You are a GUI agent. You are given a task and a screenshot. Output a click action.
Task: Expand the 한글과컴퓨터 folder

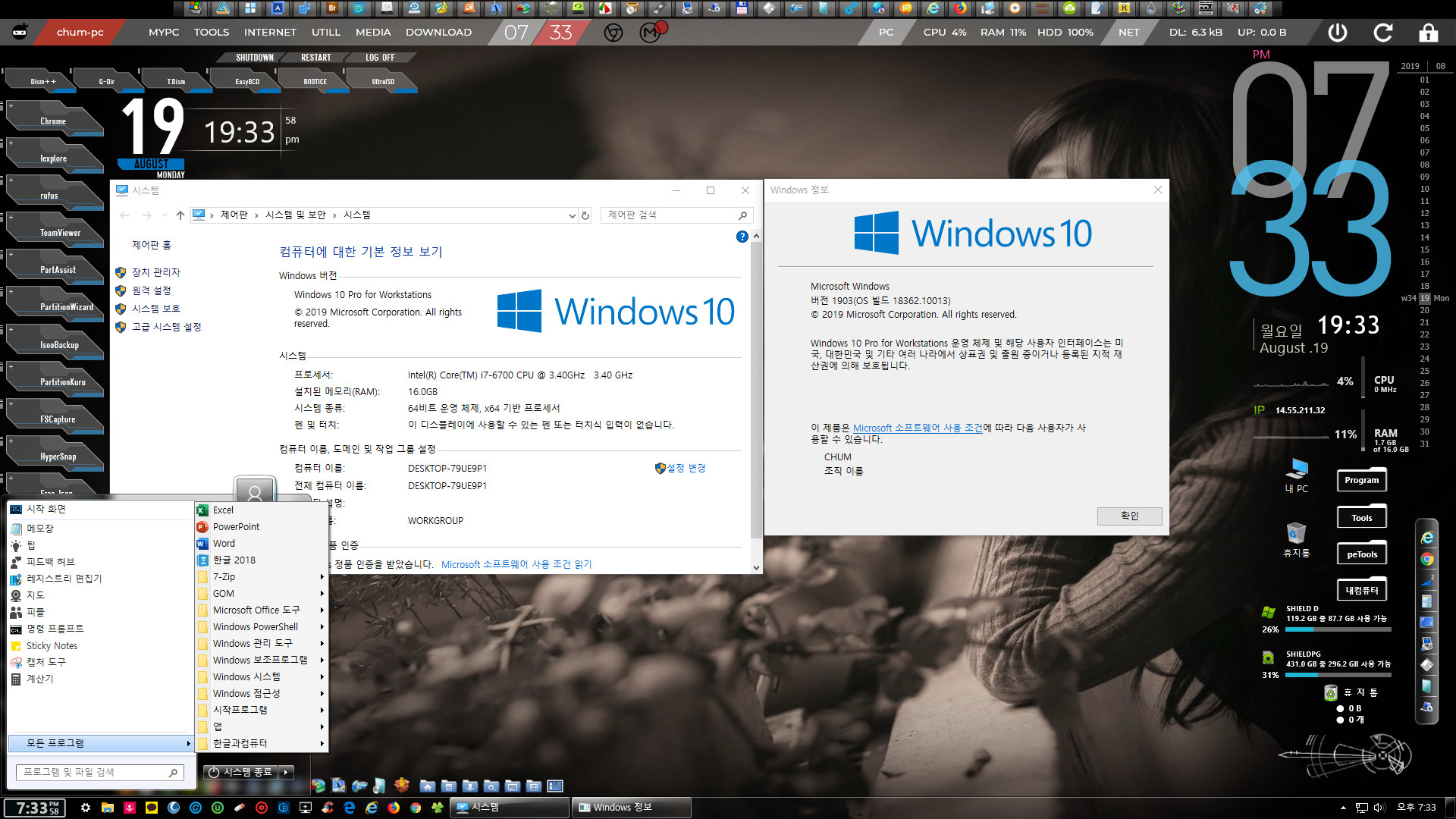(x=262, y=744)
